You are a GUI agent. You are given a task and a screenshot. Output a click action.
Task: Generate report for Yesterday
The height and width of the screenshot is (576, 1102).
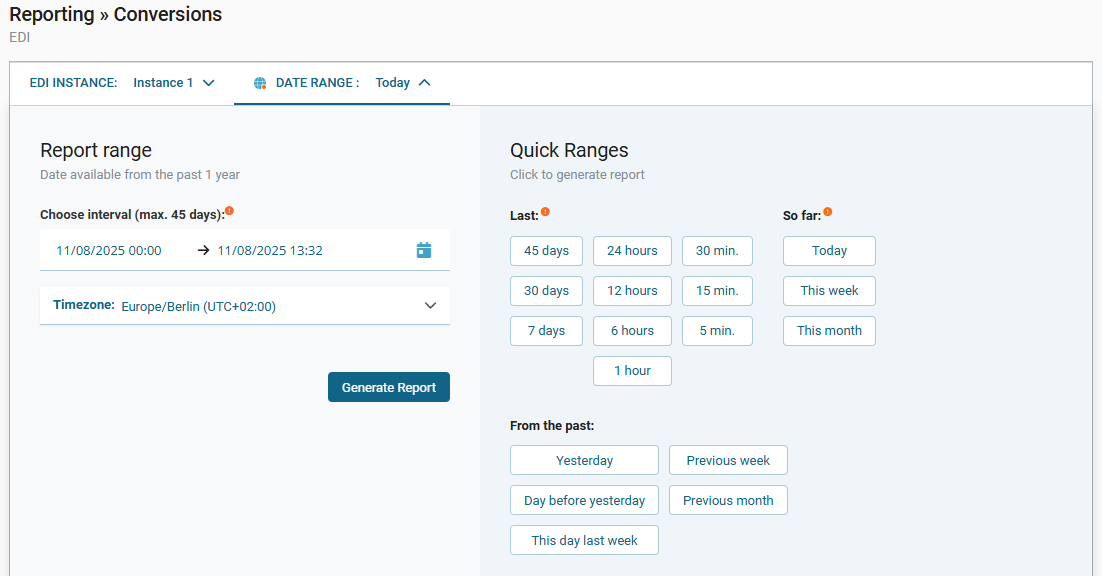584,460
